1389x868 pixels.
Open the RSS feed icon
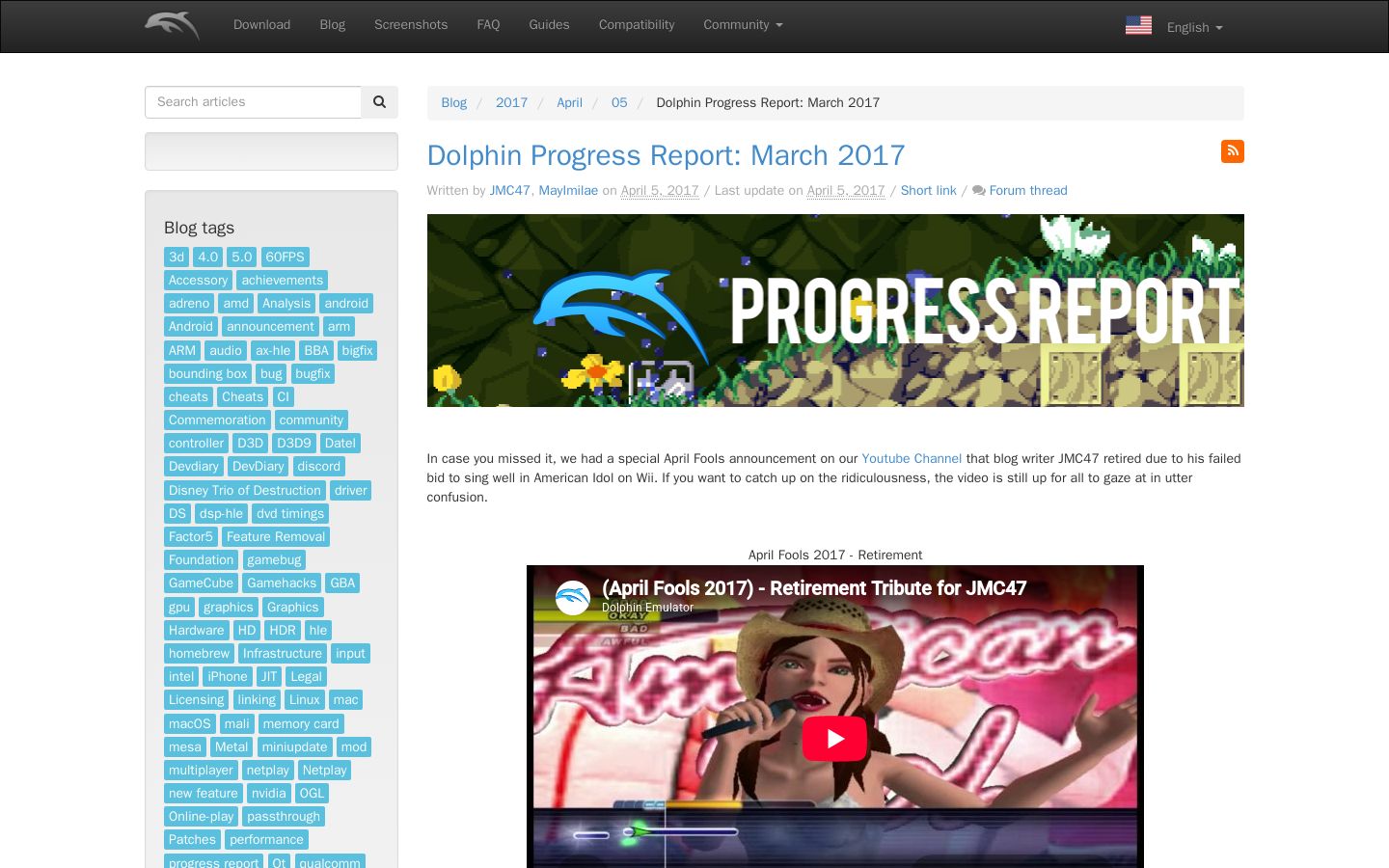coord(1233,151)
